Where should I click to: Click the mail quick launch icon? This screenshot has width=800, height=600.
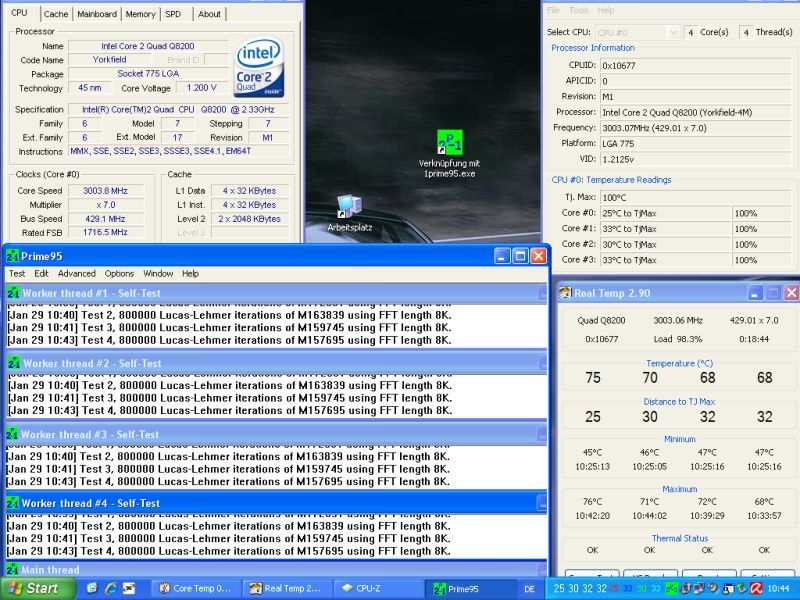click(129, 588)
